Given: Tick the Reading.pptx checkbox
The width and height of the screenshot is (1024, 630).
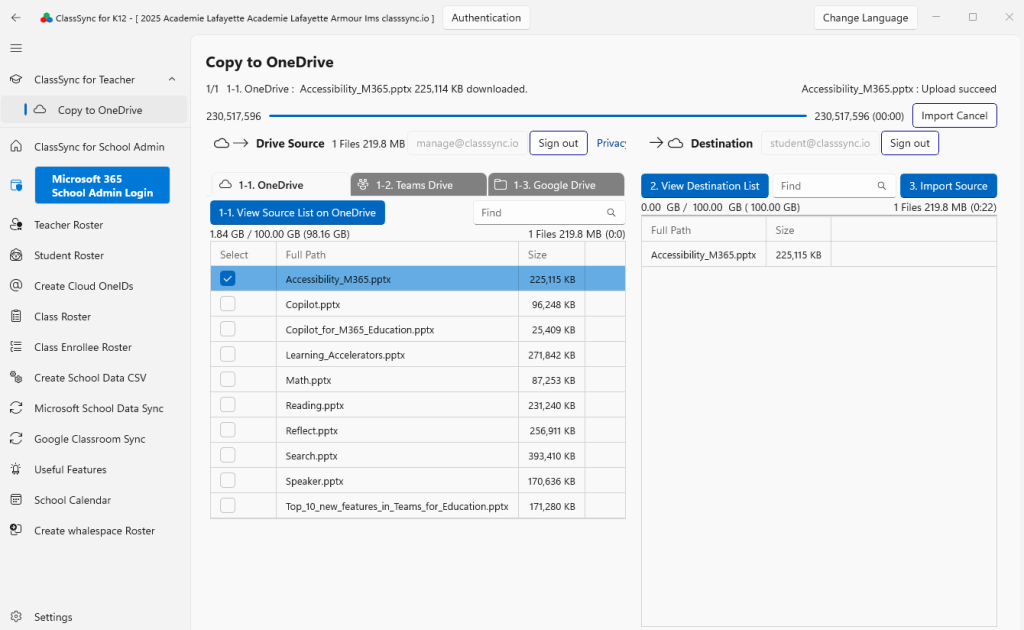Looking at the screenshot, I should click(x=227, y=405).
